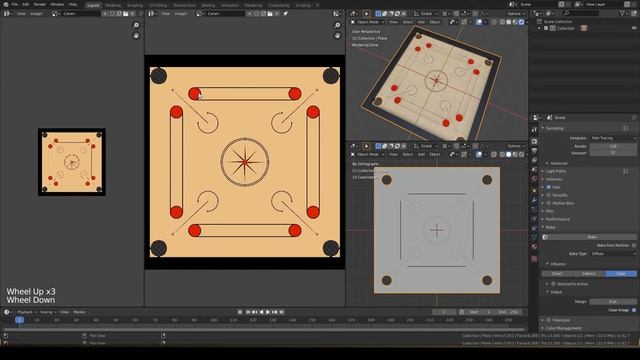This screenshot has height=360, width=640.
Task: Open the Object properties tab icon
Action: (534, 191)
